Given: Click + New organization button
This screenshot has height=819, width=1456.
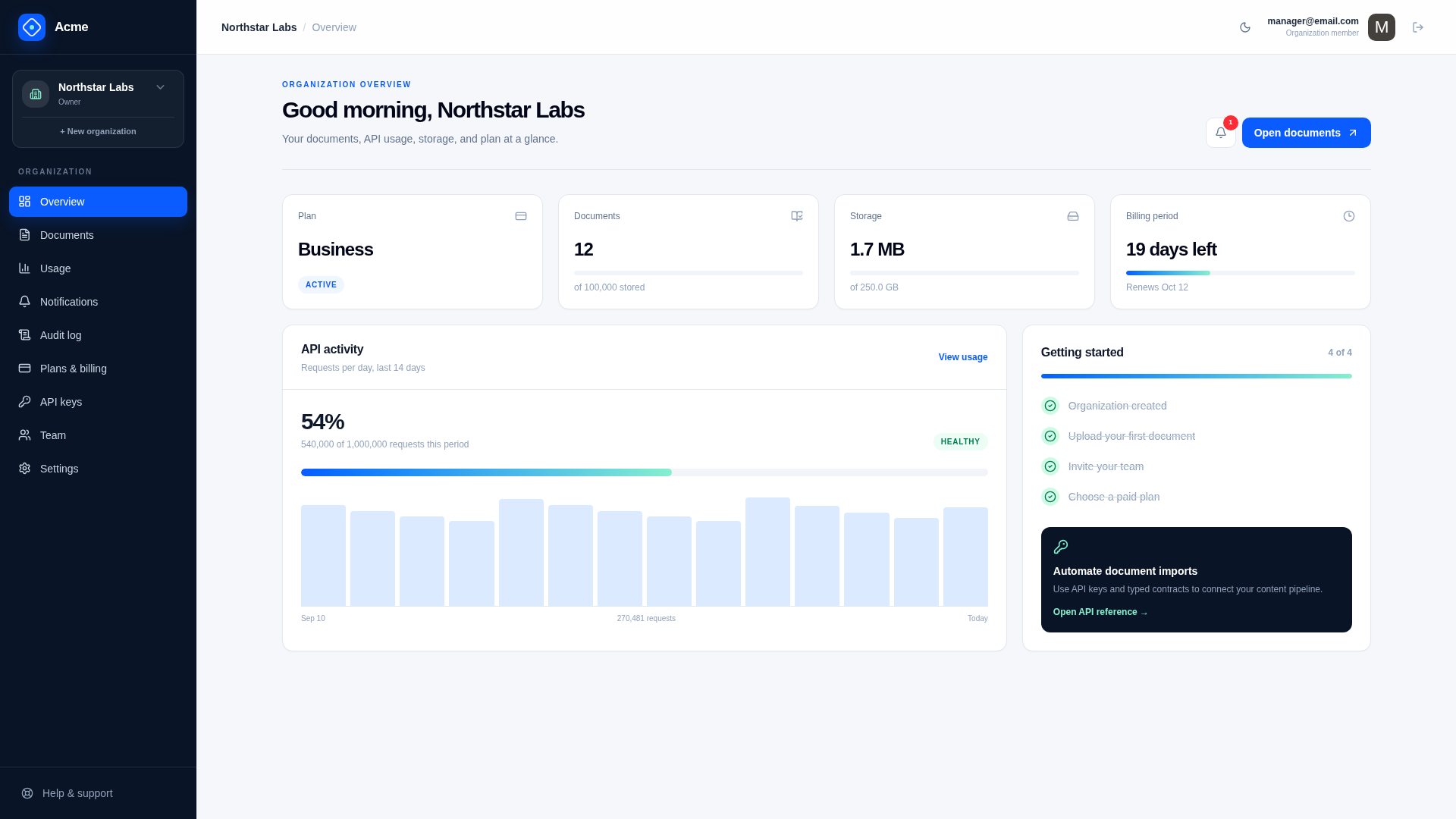Looking at the screenshot, I should pos(98,131).
